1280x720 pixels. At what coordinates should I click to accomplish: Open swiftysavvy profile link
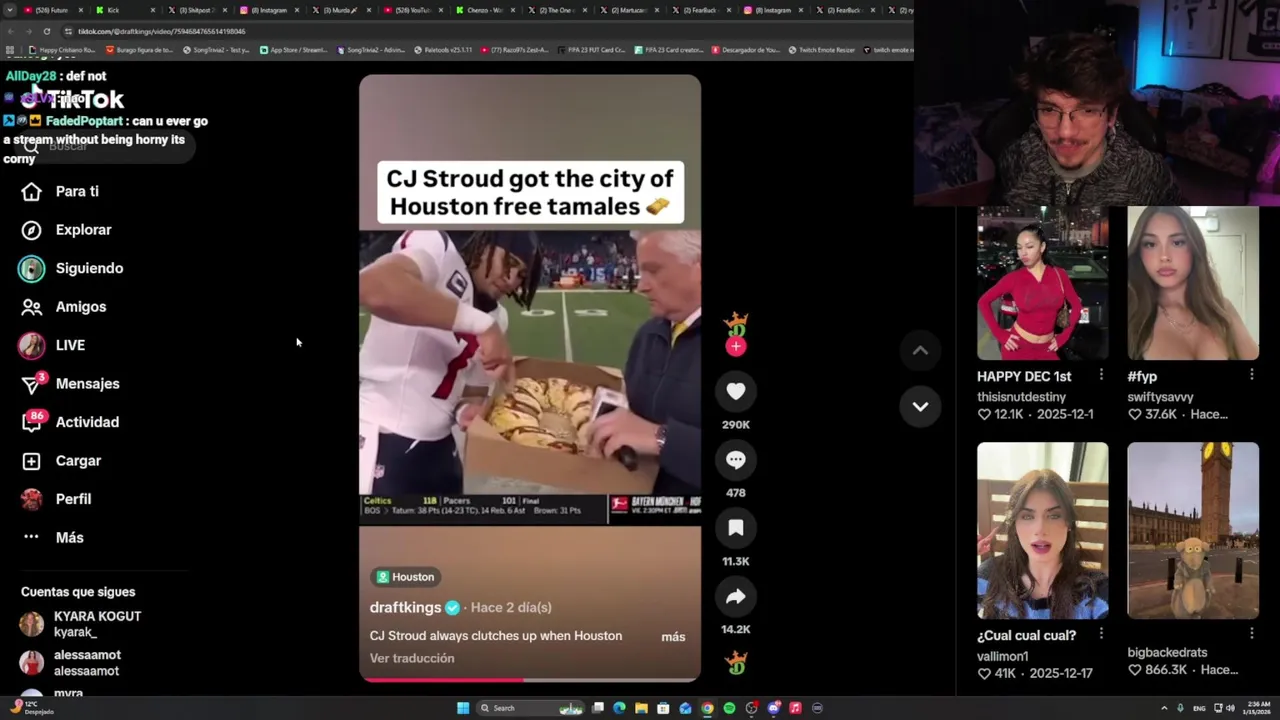1160,397
